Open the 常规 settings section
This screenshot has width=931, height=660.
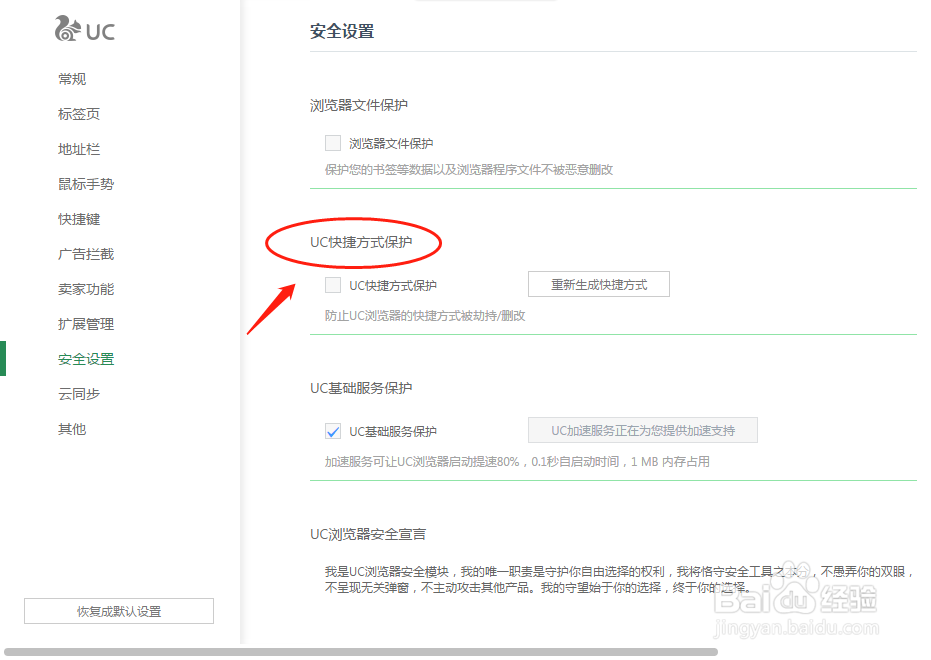[x=72, y=79]
